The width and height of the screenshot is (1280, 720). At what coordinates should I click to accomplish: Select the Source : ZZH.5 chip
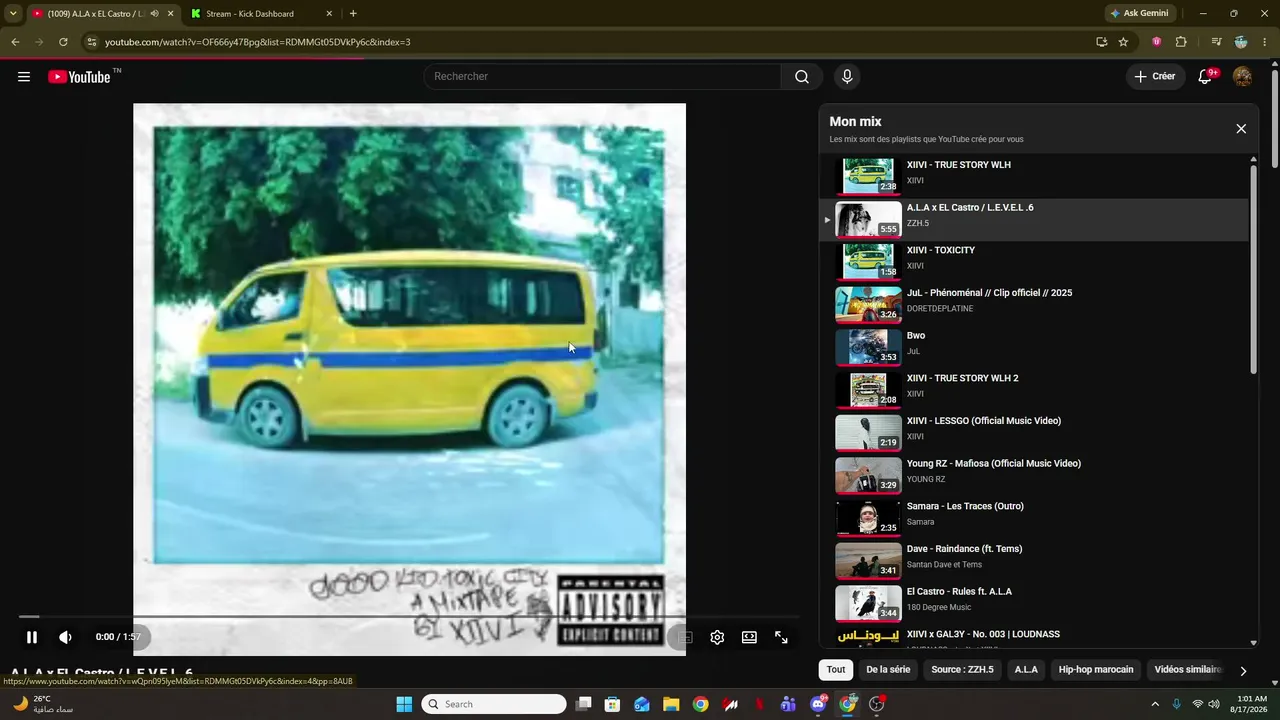[x=962, y=670]
